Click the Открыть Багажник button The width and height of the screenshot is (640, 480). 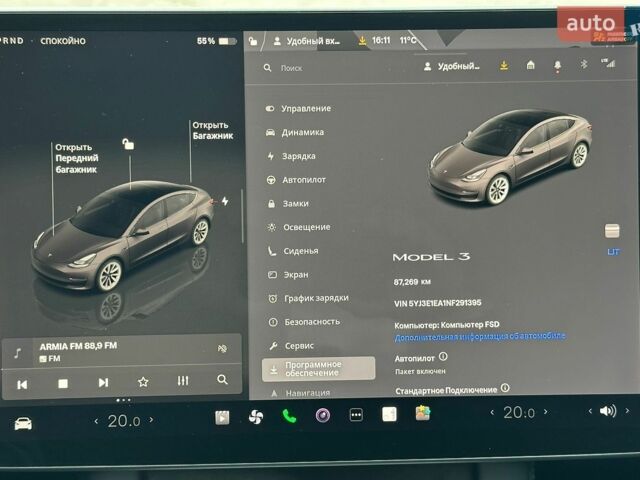point(212,131)
